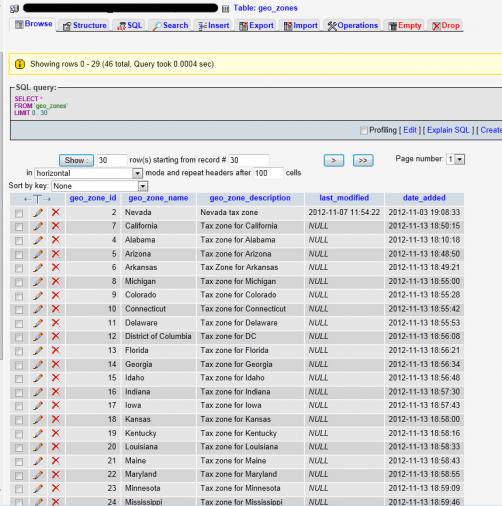Screen dimensions: 502x506
Task: Go to next page with > button
Action: tap(334, 160)
